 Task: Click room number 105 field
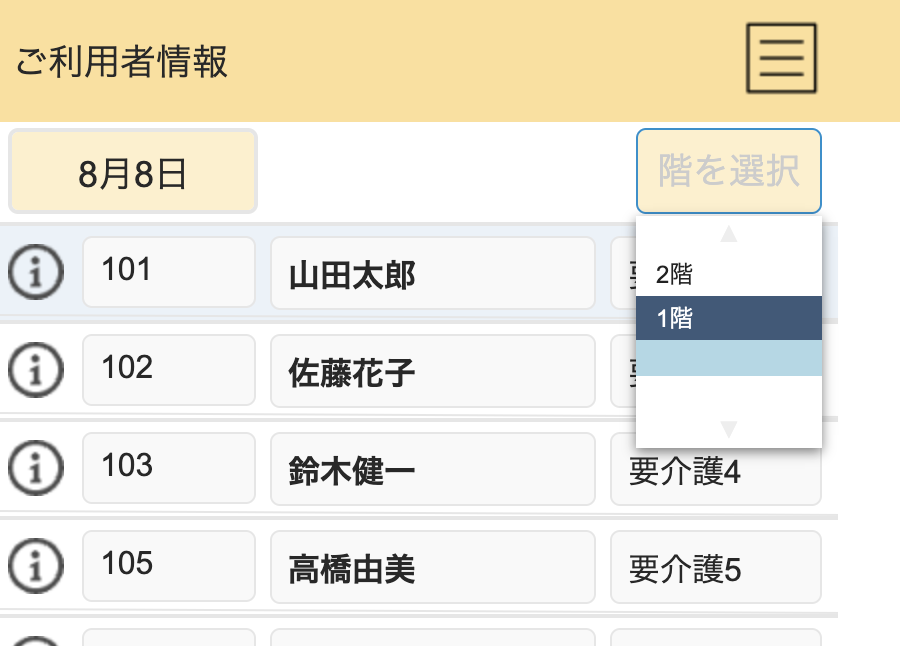click(168, 566)
